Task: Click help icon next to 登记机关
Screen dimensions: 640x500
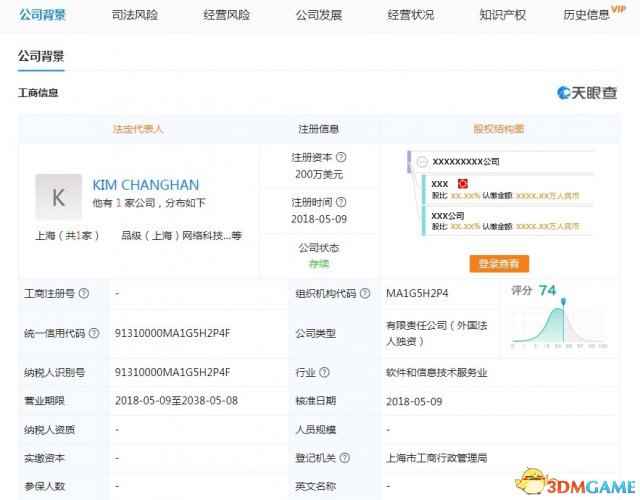Action: click(x=342, y=456)
